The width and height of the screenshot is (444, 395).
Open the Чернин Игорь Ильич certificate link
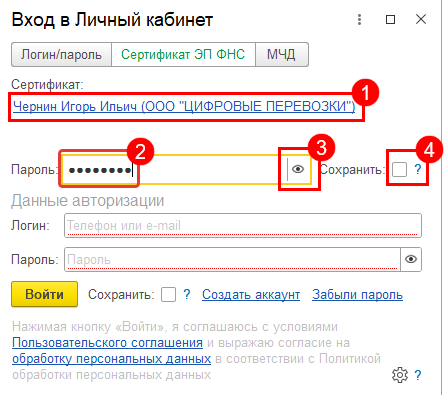tap(184, 106)
